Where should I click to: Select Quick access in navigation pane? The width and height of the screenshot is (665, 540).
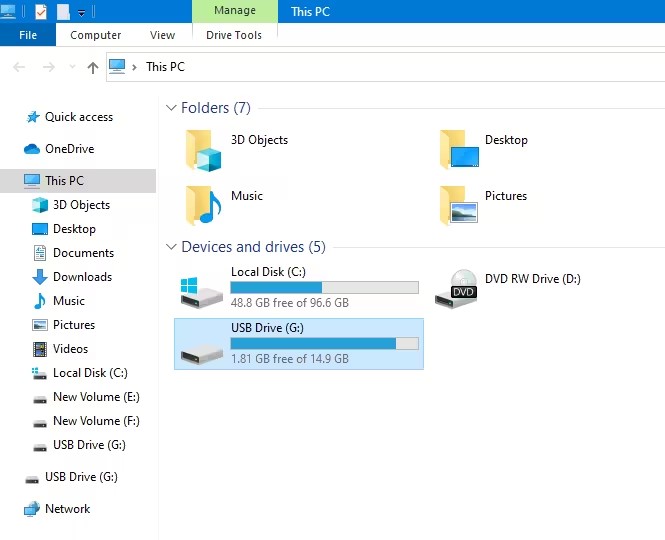(x=78, y=117)
